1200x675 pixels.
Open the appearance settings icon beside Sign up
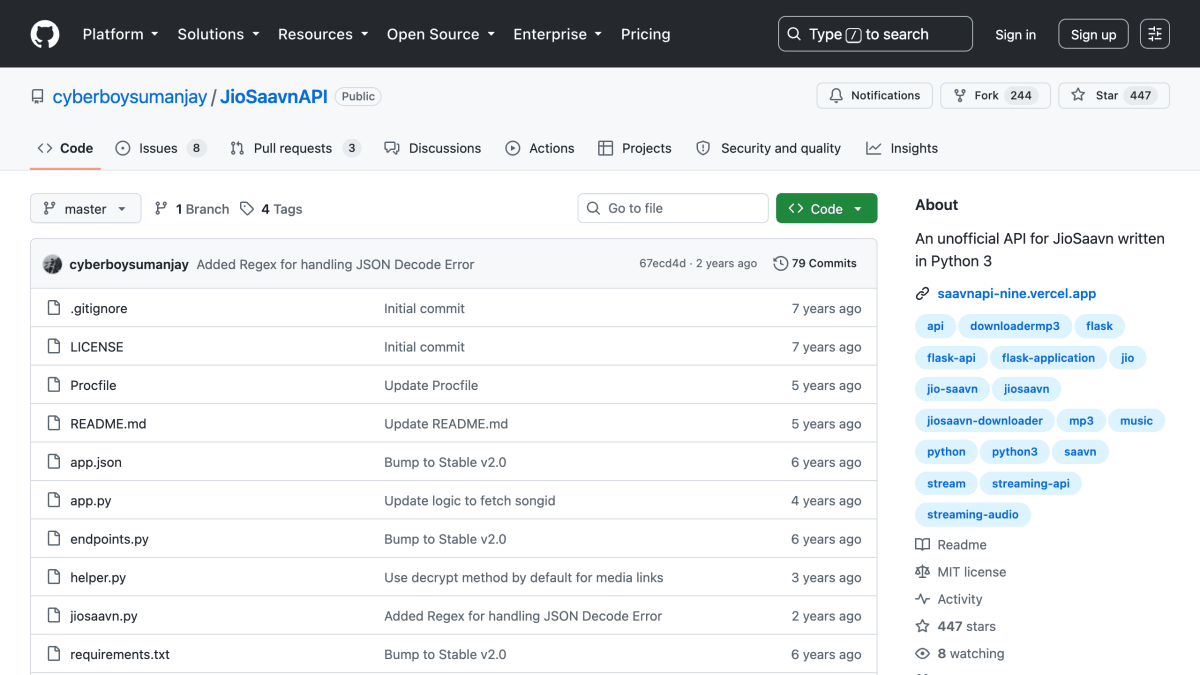click(1155, 34)
